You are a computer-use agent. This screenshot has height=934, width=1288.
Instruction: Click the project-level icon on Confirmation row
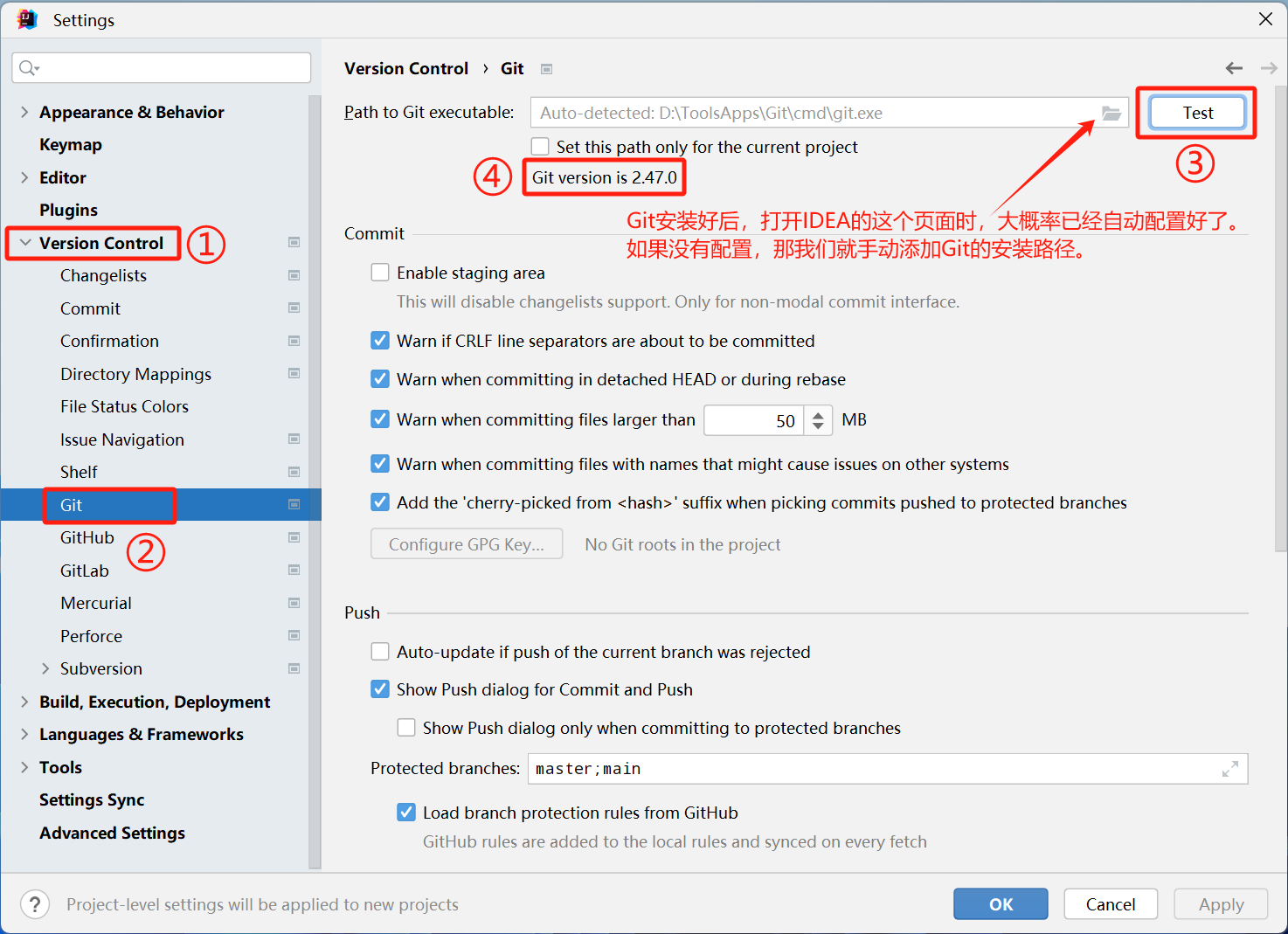(294, 341)
